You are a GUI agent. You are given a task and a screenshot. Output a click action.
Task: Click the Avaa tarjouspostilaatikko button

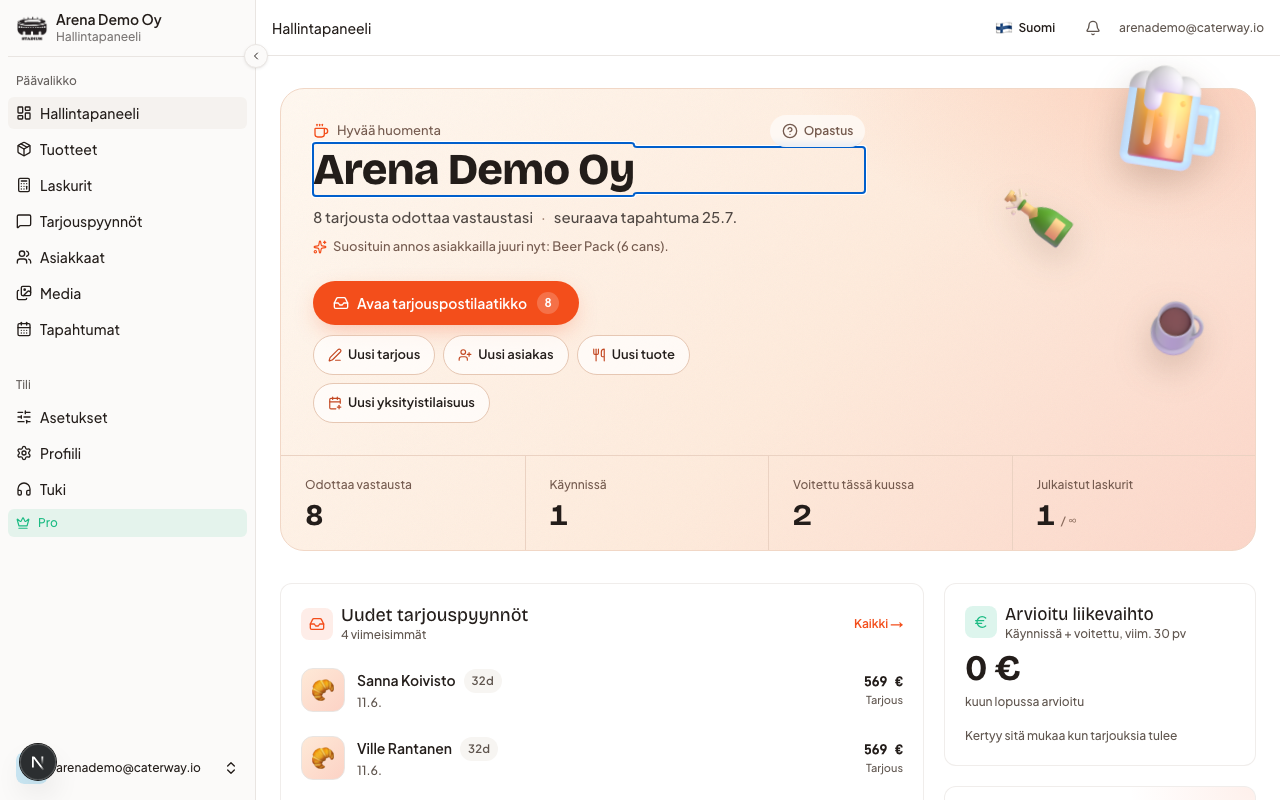point(446,303)
